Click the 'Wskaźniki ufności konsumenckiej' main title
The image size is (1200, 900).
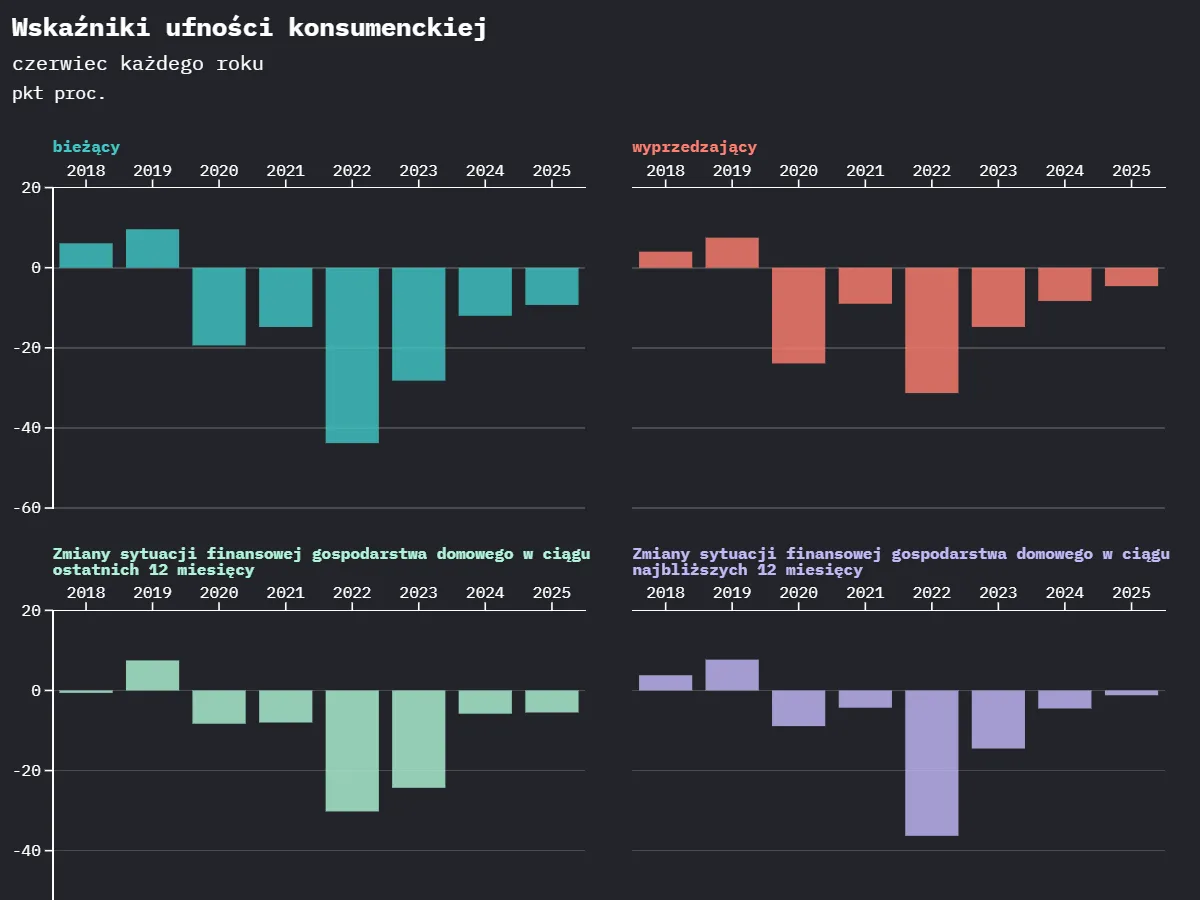tap(249, 28)
